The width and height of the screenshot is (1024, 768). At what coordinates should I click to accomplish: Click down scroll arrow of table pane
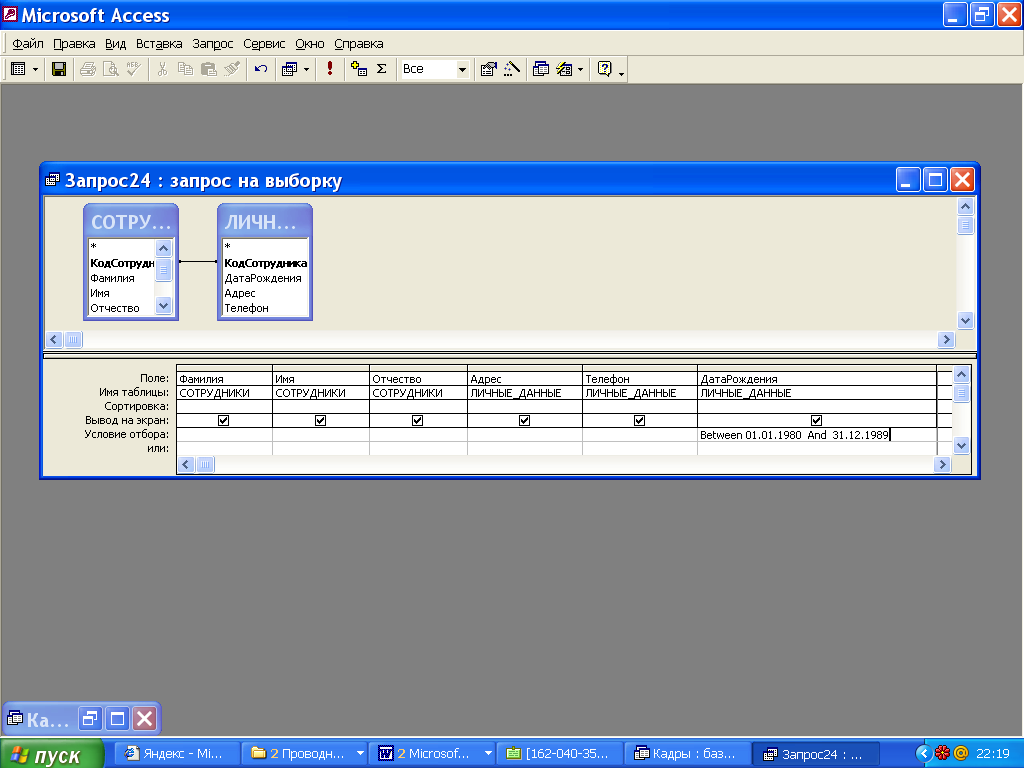tap(965, 320)
